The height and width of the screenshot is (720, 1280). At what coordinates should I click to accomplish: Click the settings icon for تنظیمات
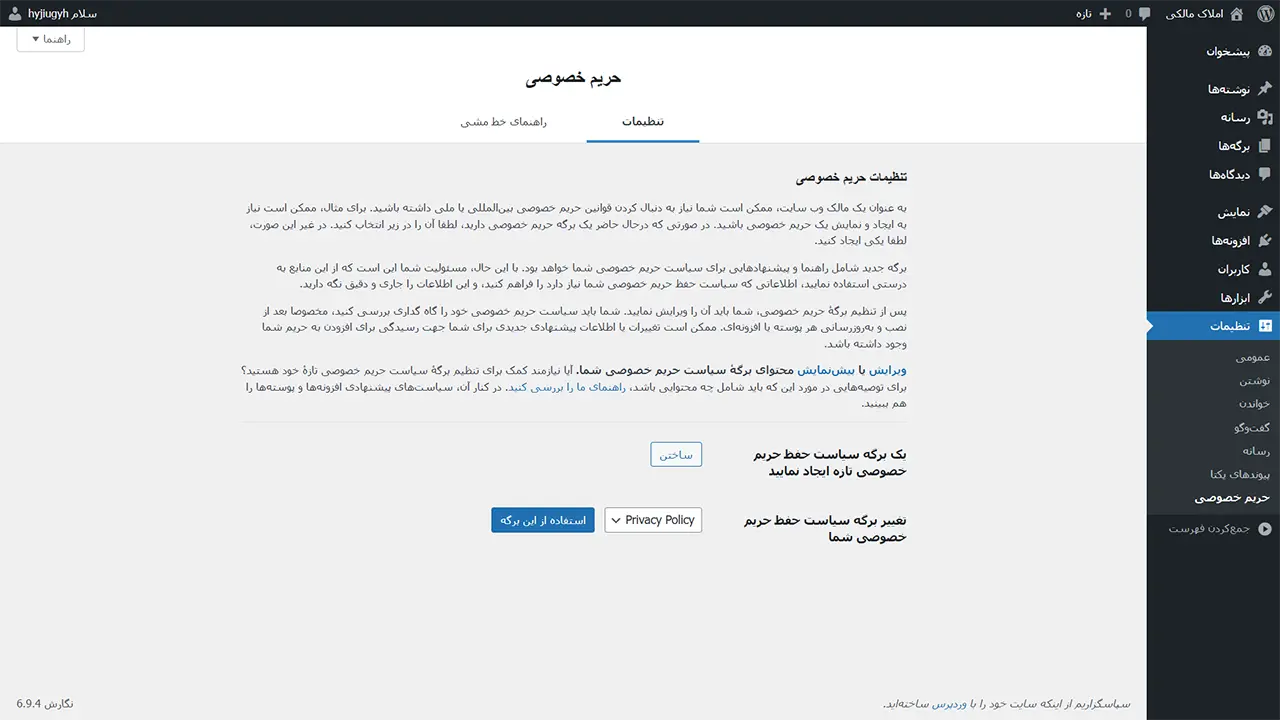(1264, 326)
